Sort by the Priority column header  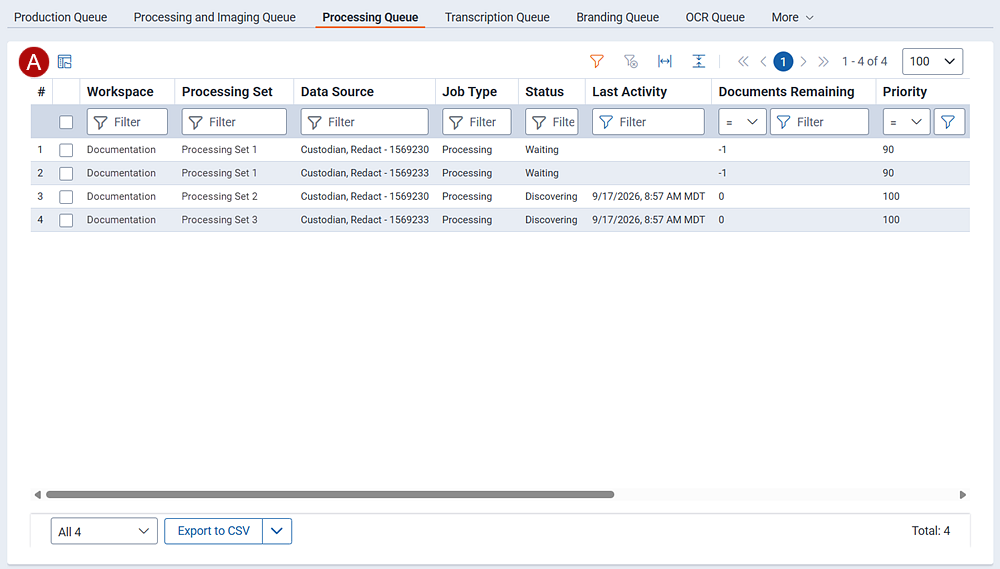(904, 92)
